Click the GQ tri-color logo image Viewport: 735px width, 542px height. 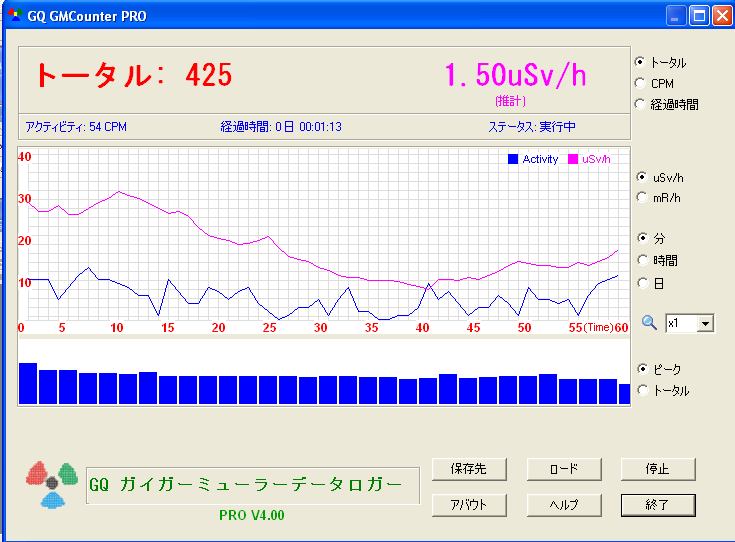click(52, 485)
